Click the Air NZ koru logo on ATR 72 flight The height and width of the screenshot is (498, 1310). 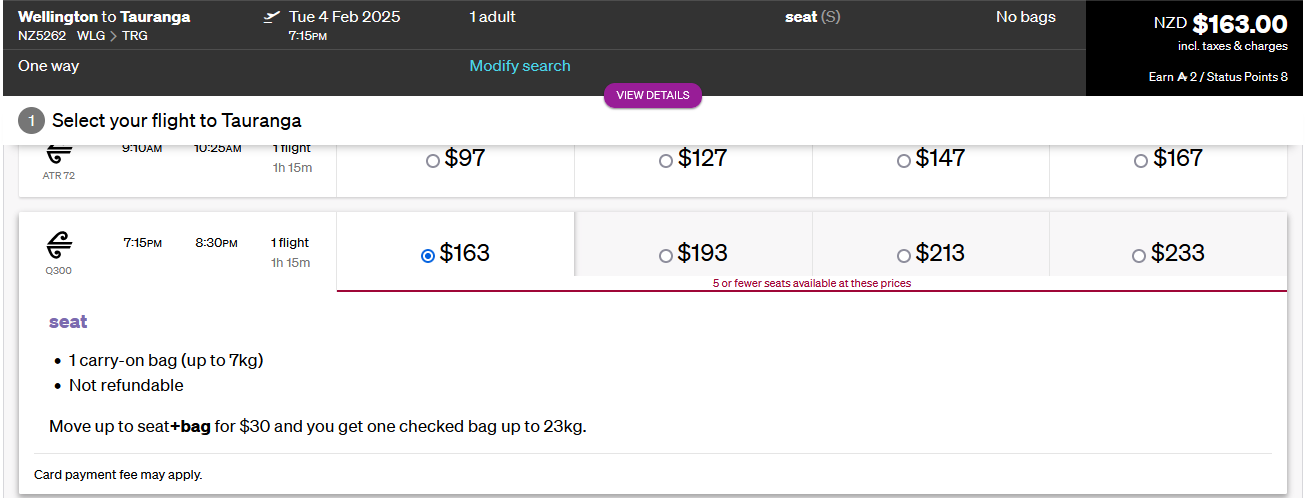click(60, 155)
